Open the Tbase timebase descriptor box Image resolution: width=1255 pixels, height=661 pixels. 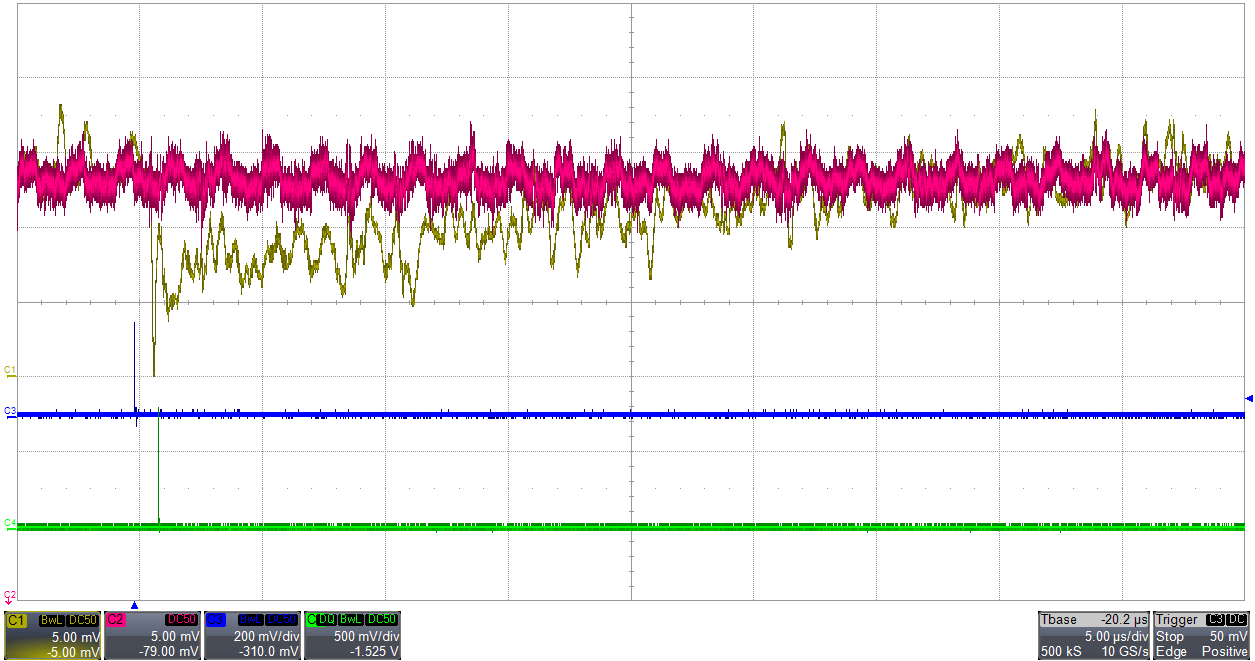(x=1094, y=635)
